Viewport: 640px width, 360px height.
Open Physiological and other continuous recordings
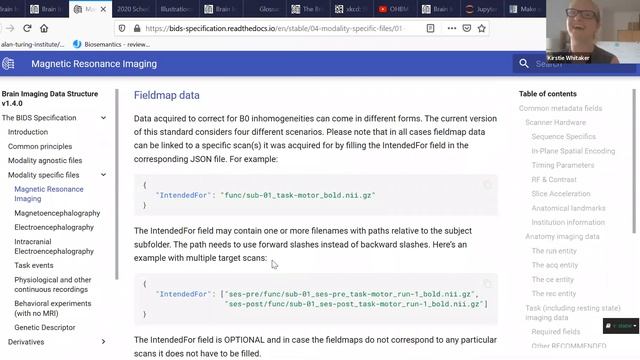pyautogui.click(x=53, y=284)
